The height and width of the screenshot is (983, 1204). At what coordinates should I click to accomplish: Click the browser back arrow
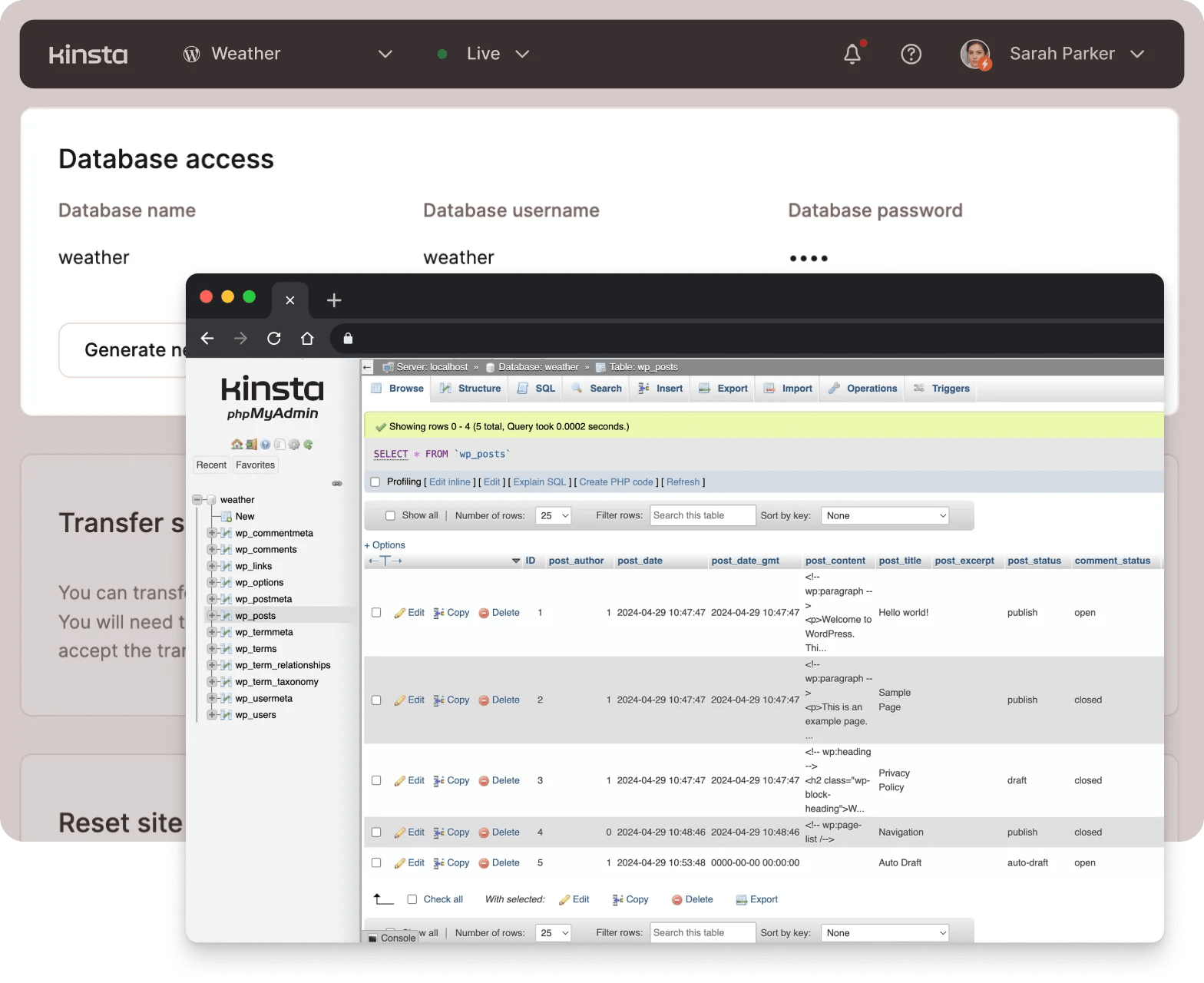pyautogui.click(x=207, y=338)
